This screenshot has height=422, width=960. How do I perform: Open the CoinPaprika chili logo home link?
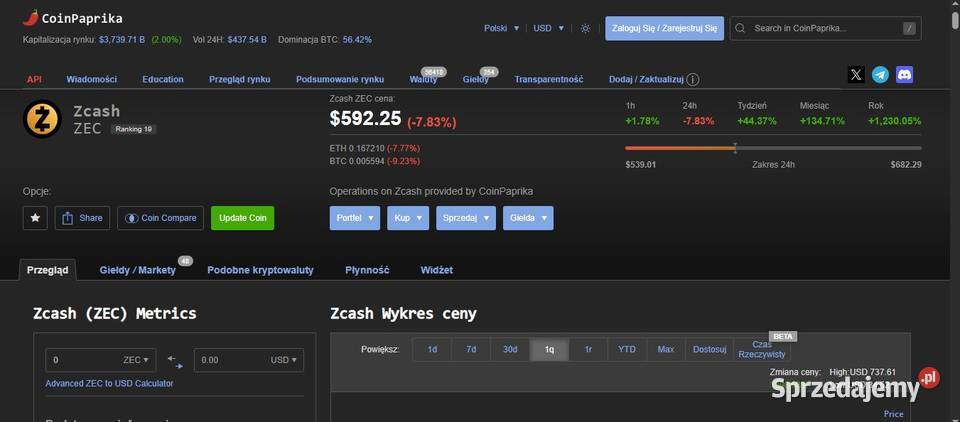pyautogui.click(x=72, y=18)
